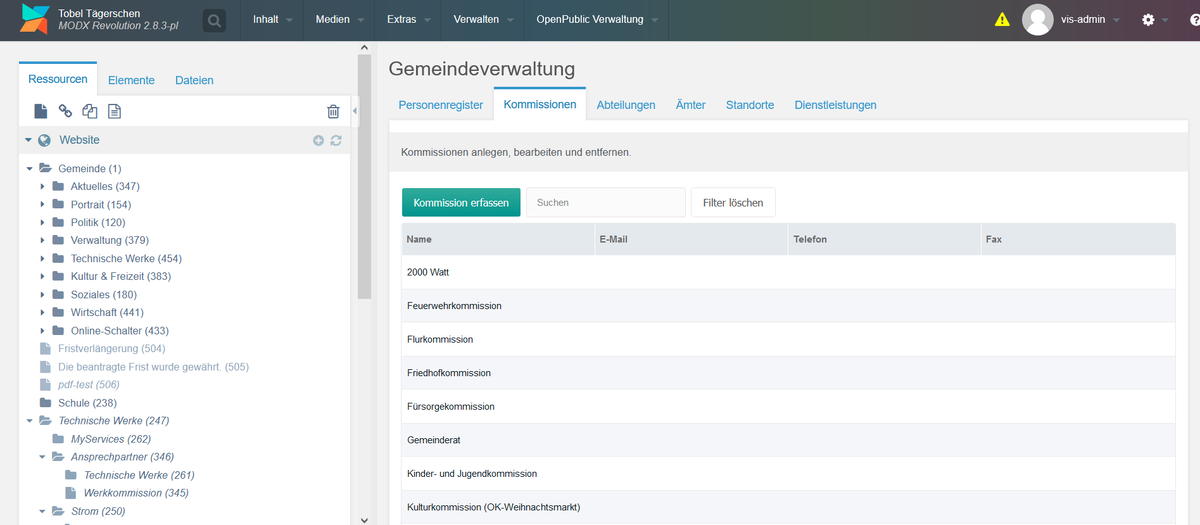Click the plus icon beside Website
1200x525 pixels.
click(x=318, y=141)
